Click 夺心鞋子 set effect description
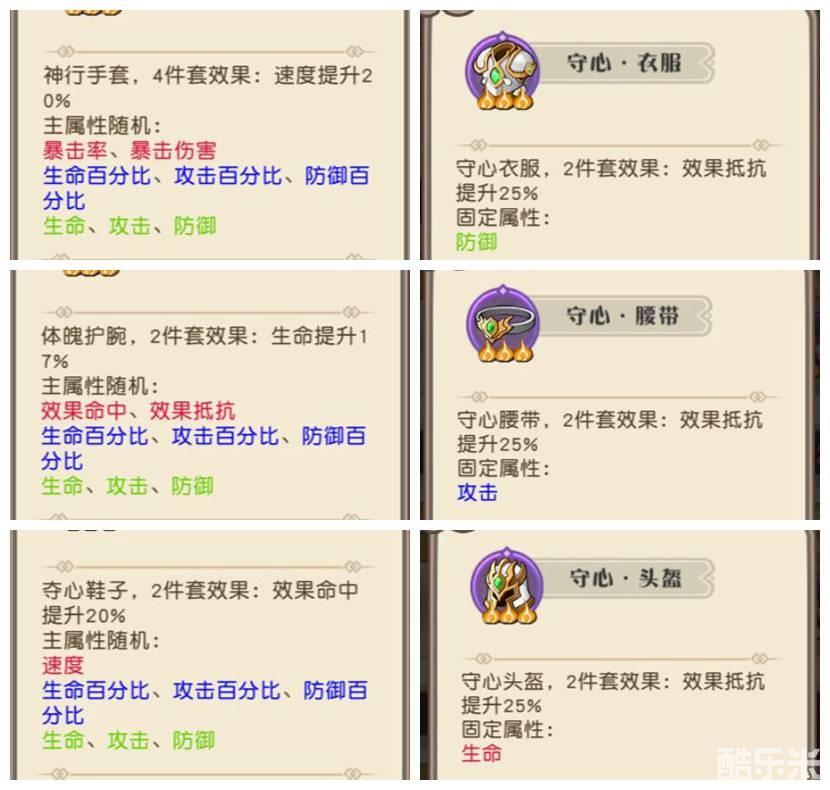The width and height of the screenshot is (830, 790). [x=201, y=603]
